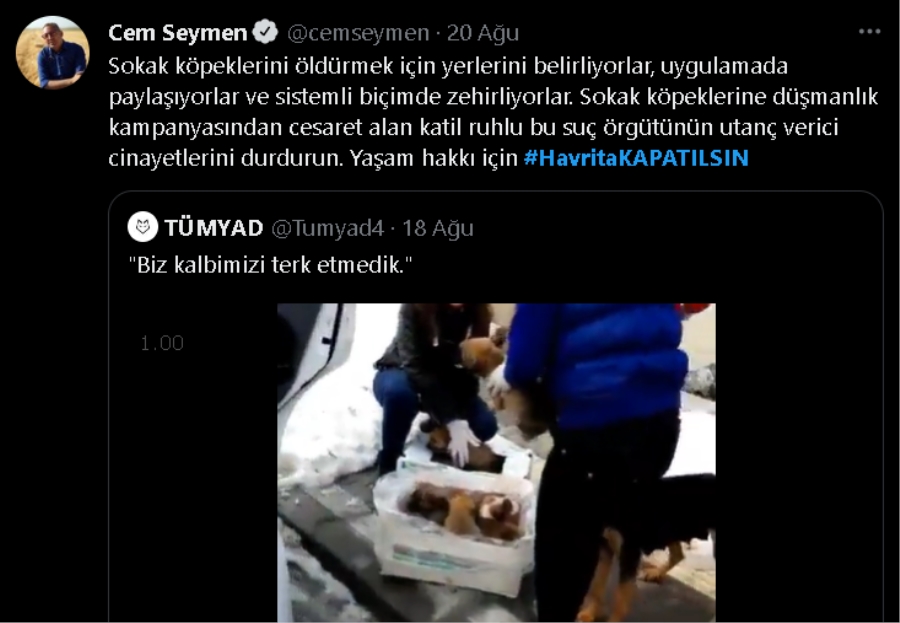
Task: Click the verified badge beside Cem Seymen
Action: pyautogui.click(x=265, y=32)
